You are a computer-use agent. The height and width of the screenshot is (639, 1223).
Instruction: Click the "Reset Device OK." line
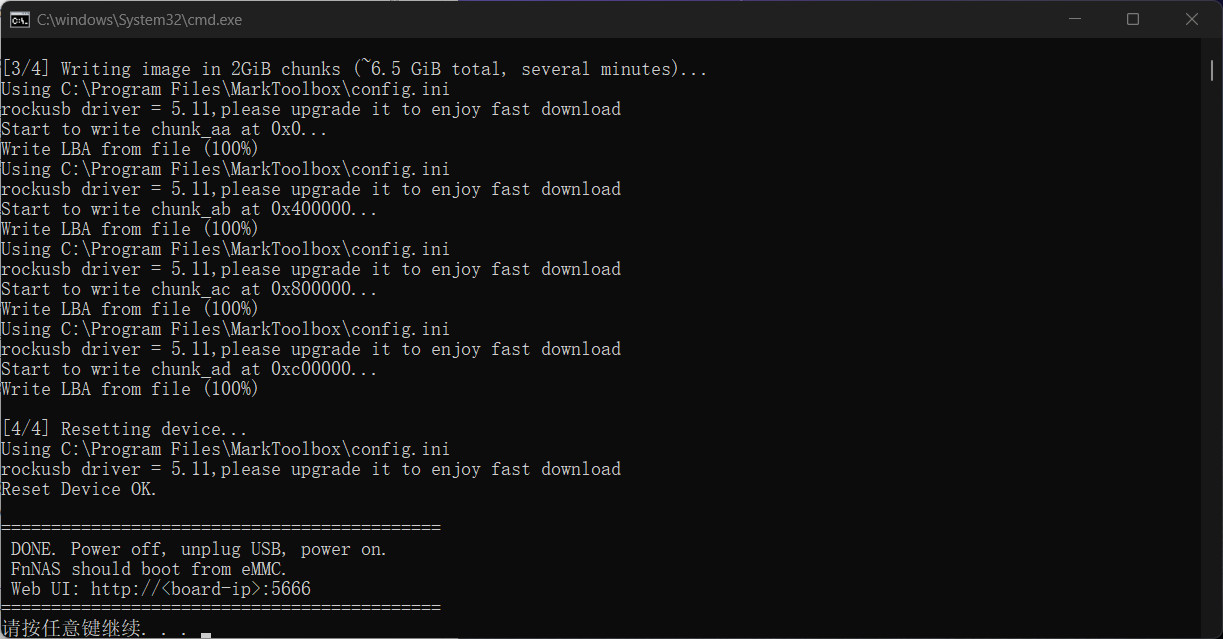point(79,489)
